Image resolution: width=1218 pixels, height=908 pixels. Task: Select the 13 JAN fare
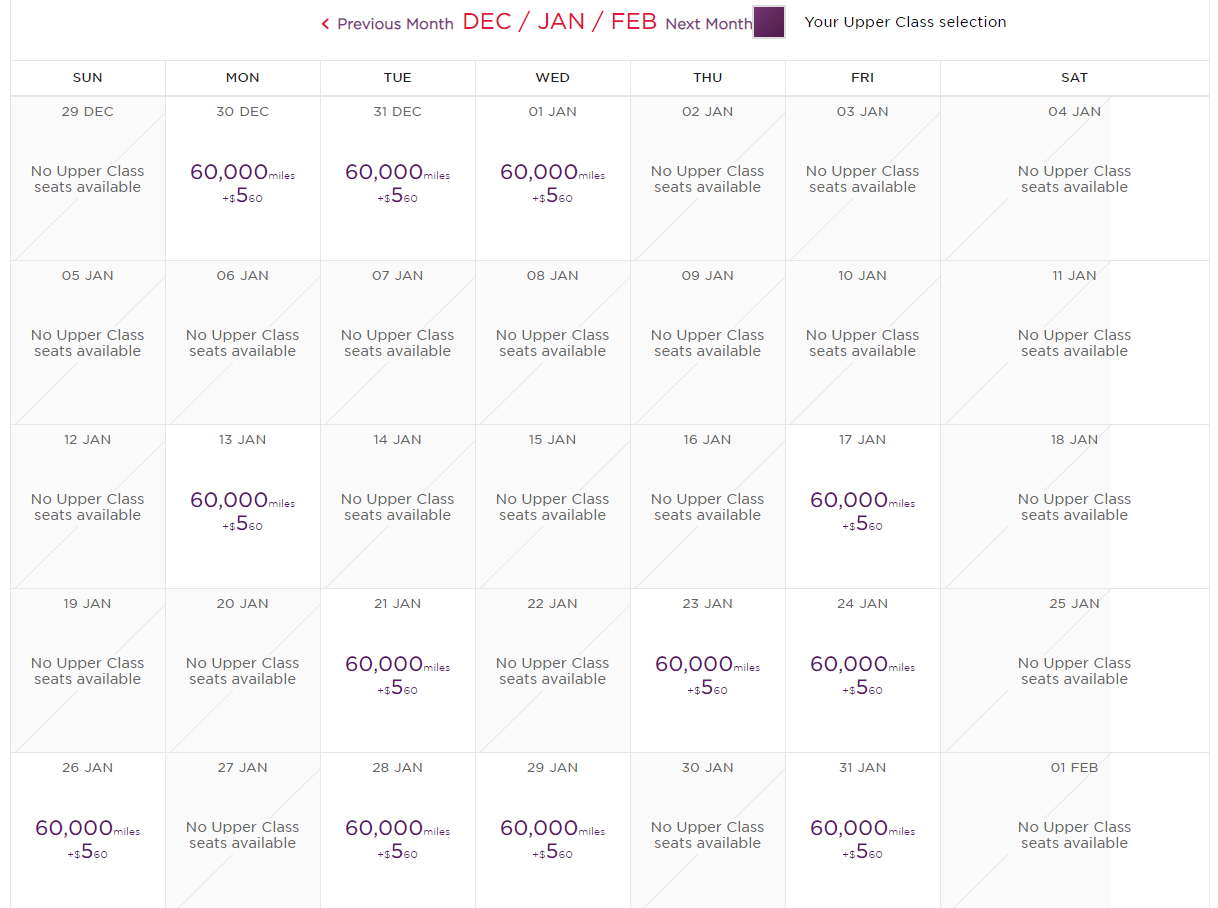243,508
